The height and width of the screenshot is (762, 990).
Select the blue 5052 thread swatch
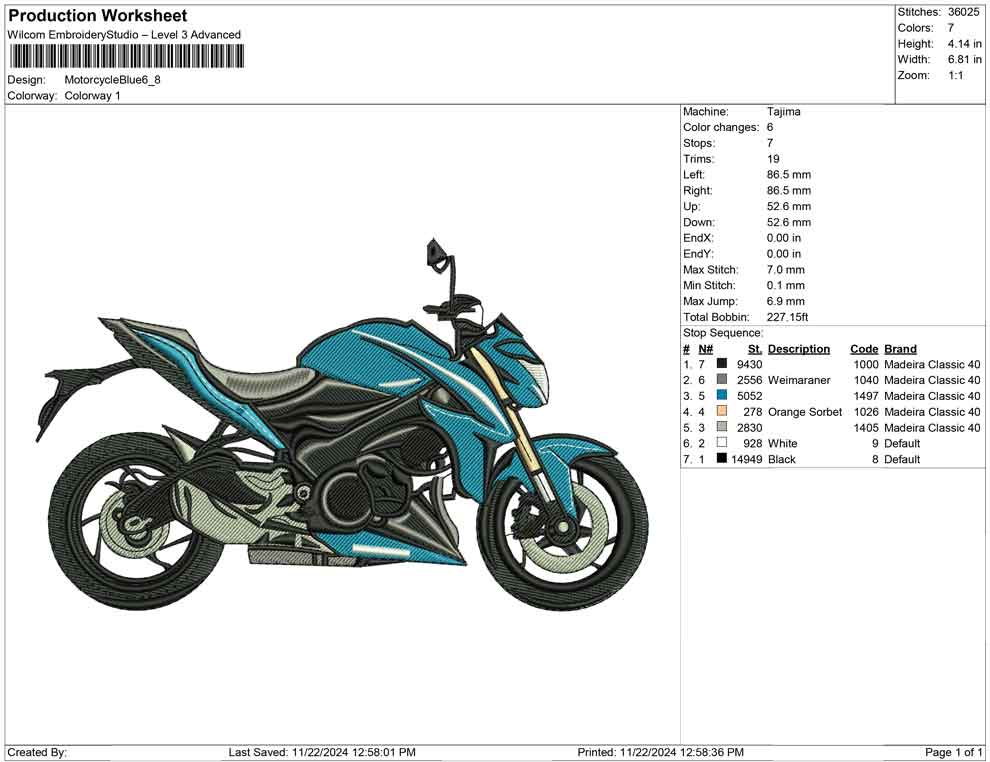720,396
